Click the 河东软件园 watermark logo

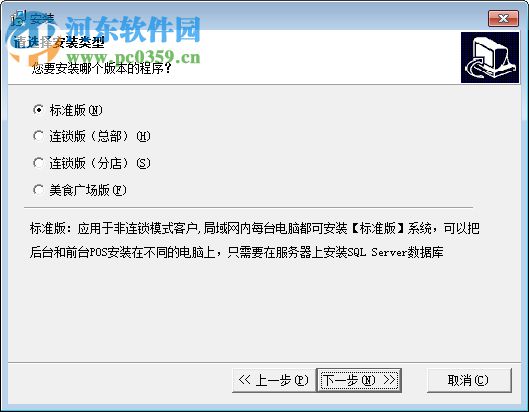pyautogui.click(x=133, y=29)
